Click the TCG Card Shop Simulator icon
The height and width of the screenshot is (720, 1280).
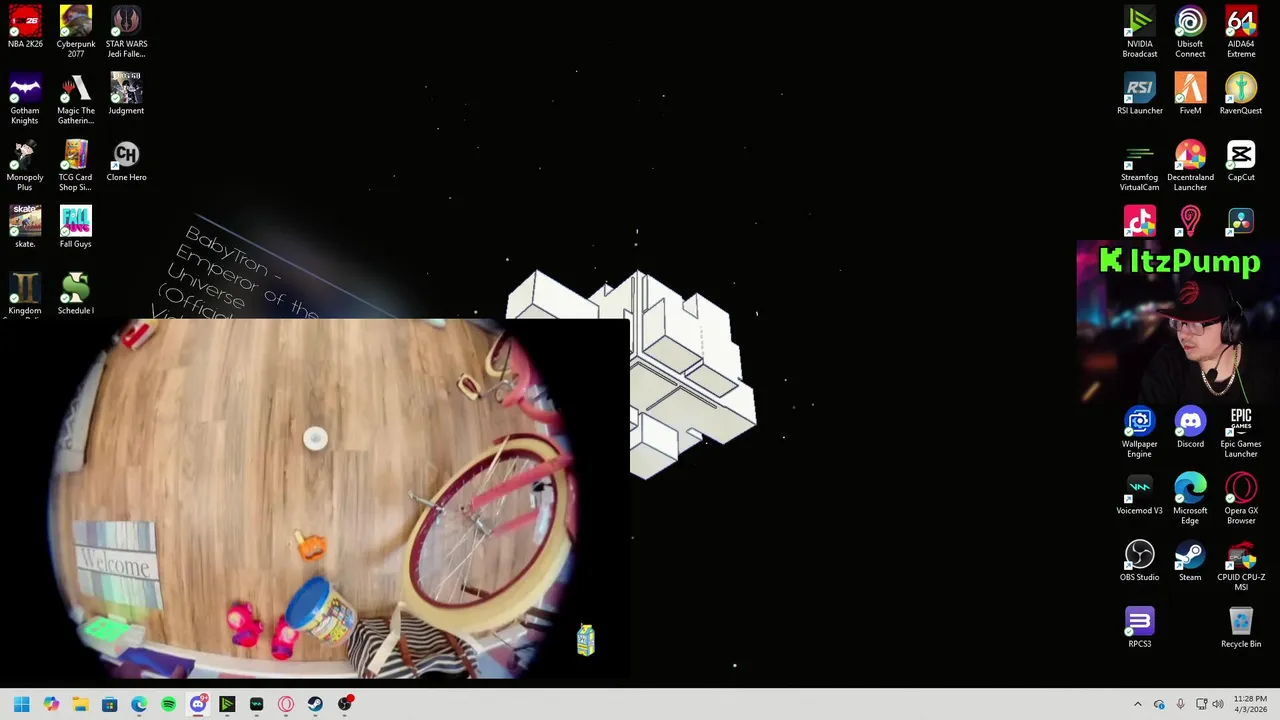pos(76,165)
